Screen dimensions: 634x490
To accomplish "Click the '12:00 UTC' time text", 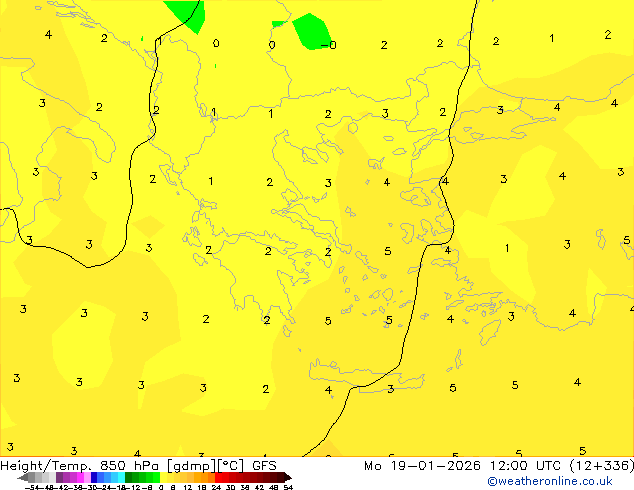I will click(525, 466).
